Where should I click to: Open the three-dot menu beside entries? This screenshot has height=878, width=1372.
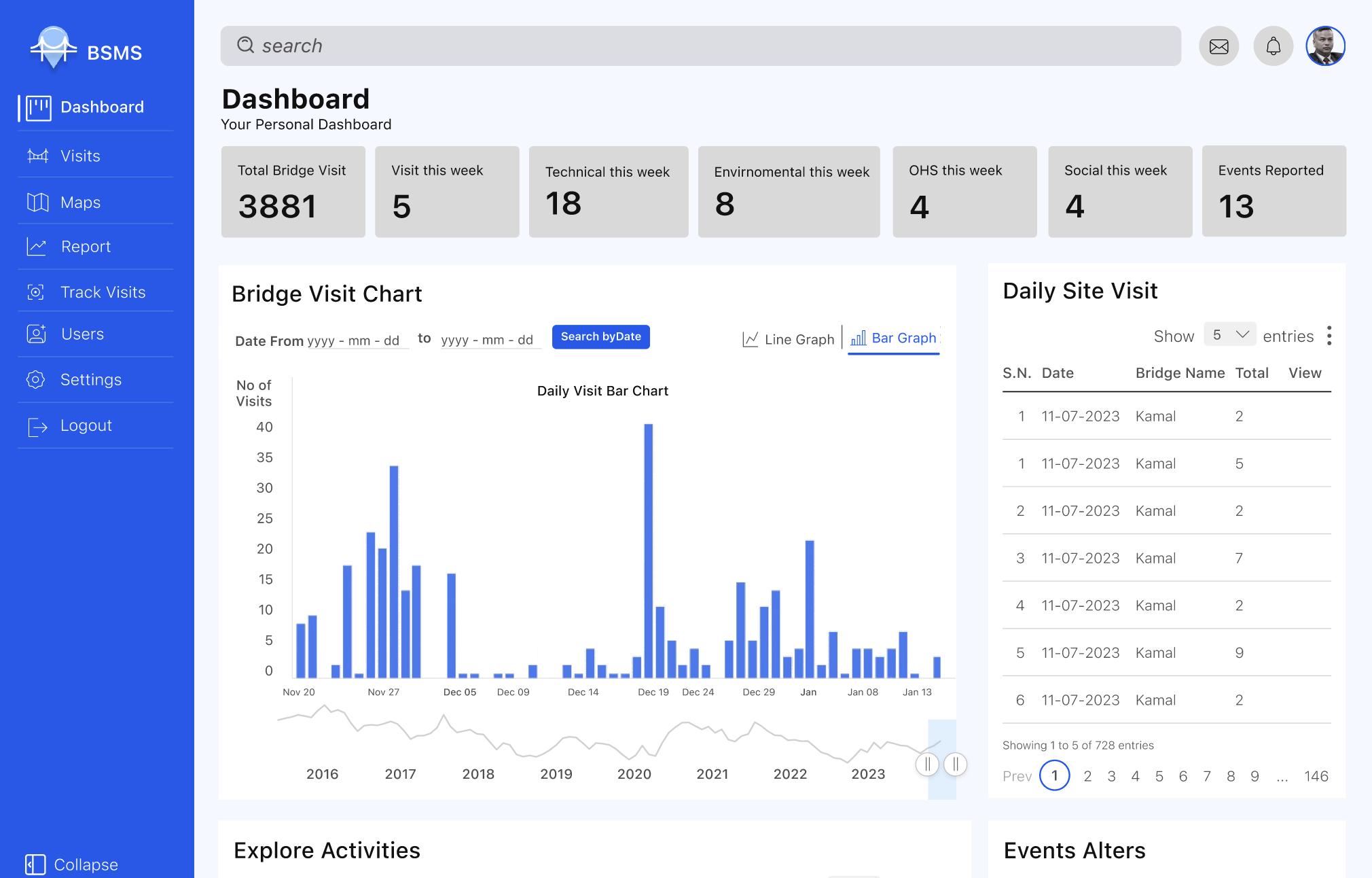tap(1329, 336)
